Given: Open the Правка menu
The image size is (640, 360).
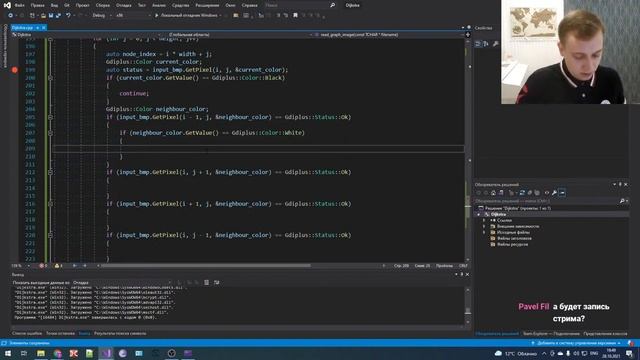Looking at the screenshot, I should coord(38,5).
